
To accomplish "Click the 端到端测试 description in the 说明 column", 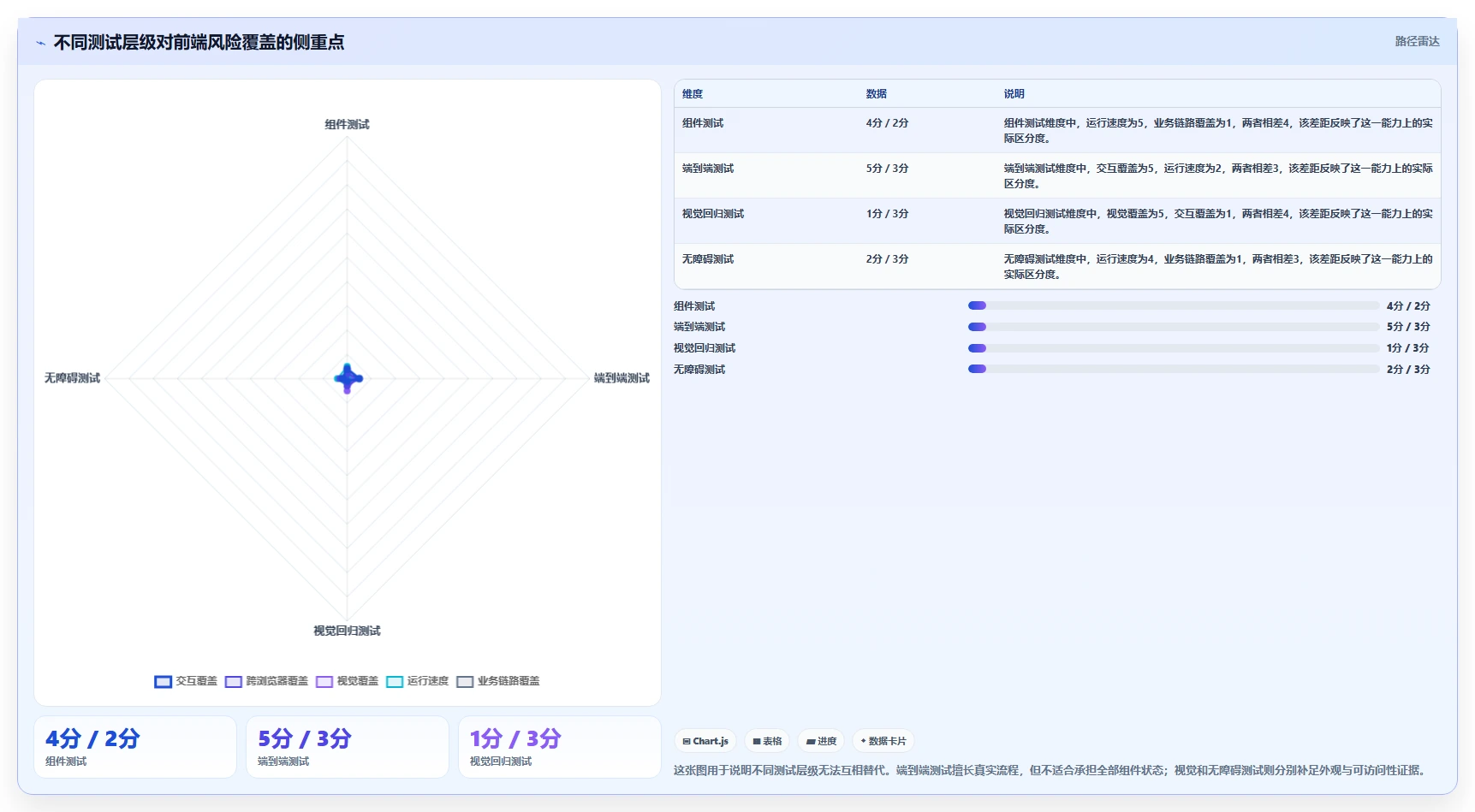I will click(1217, 176).
